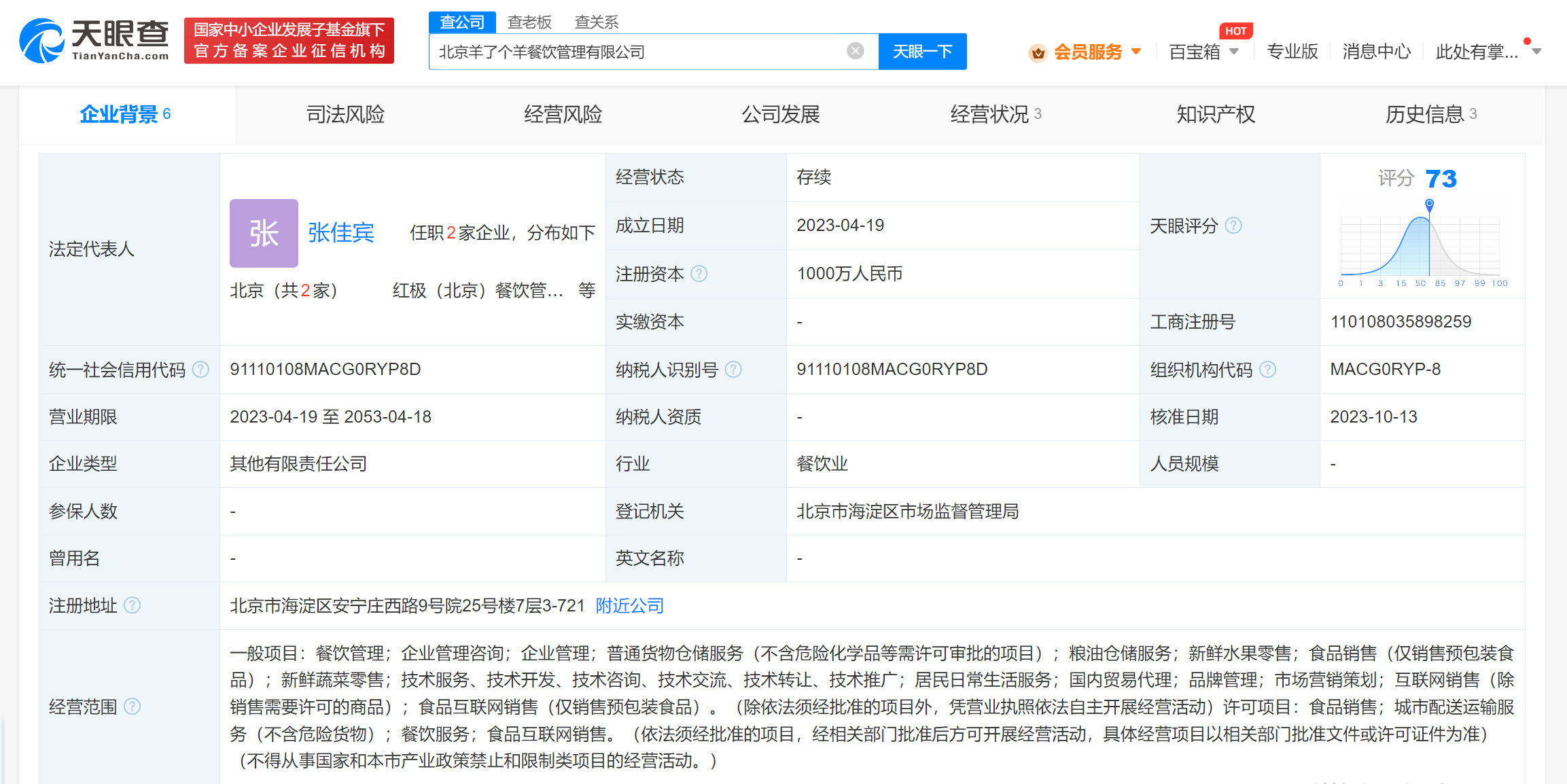
Task: Click the HOT badge above 百宝箱
Action: 1235,31
